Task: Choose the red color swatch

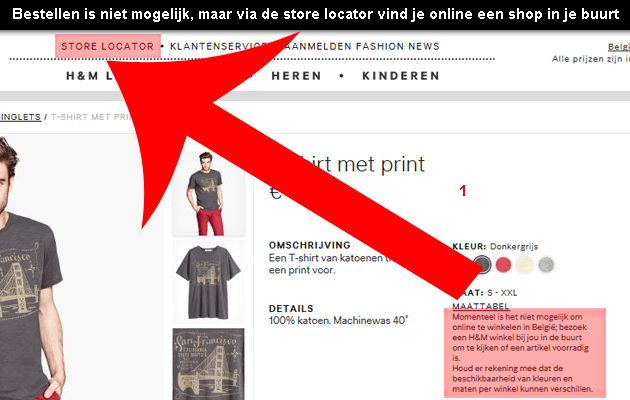Action: [503, 265]
